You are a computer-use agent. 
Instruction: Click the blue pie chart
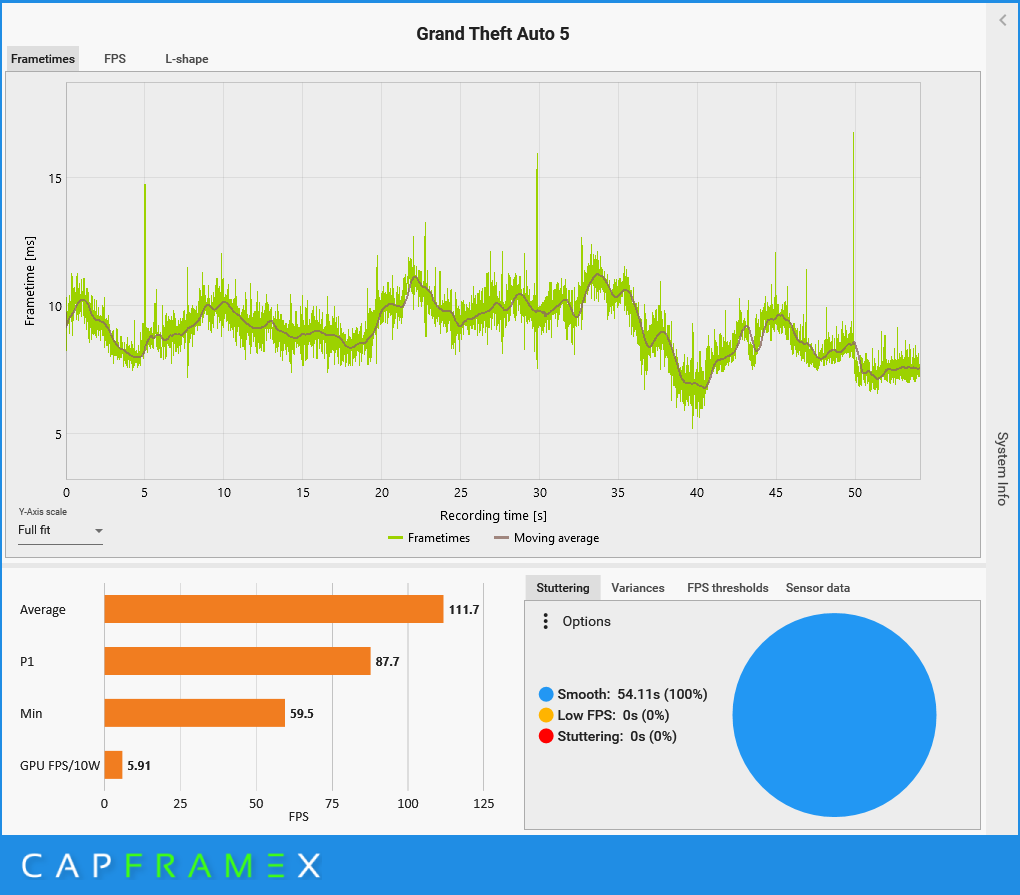834,715
